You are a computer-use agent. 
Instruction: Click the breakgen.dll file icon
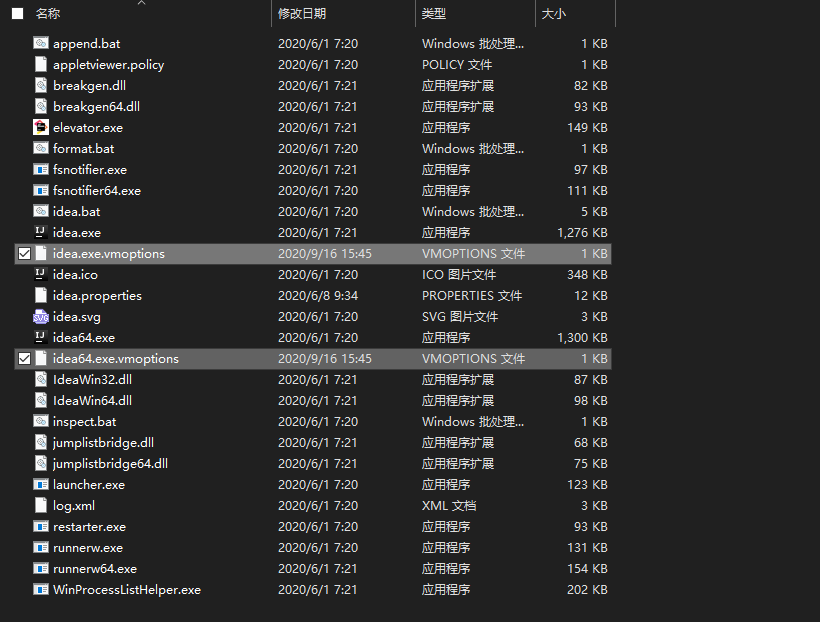41,85
